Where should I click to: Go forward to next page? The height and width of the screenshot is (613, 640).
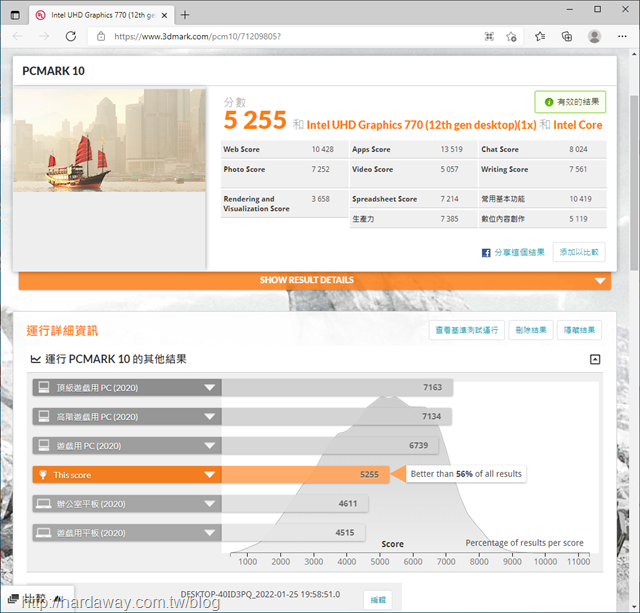click(44, 36)
